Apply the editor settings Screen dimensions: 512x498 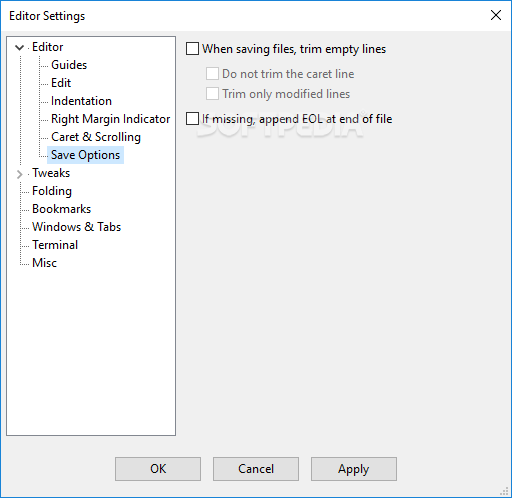(354, 469)
